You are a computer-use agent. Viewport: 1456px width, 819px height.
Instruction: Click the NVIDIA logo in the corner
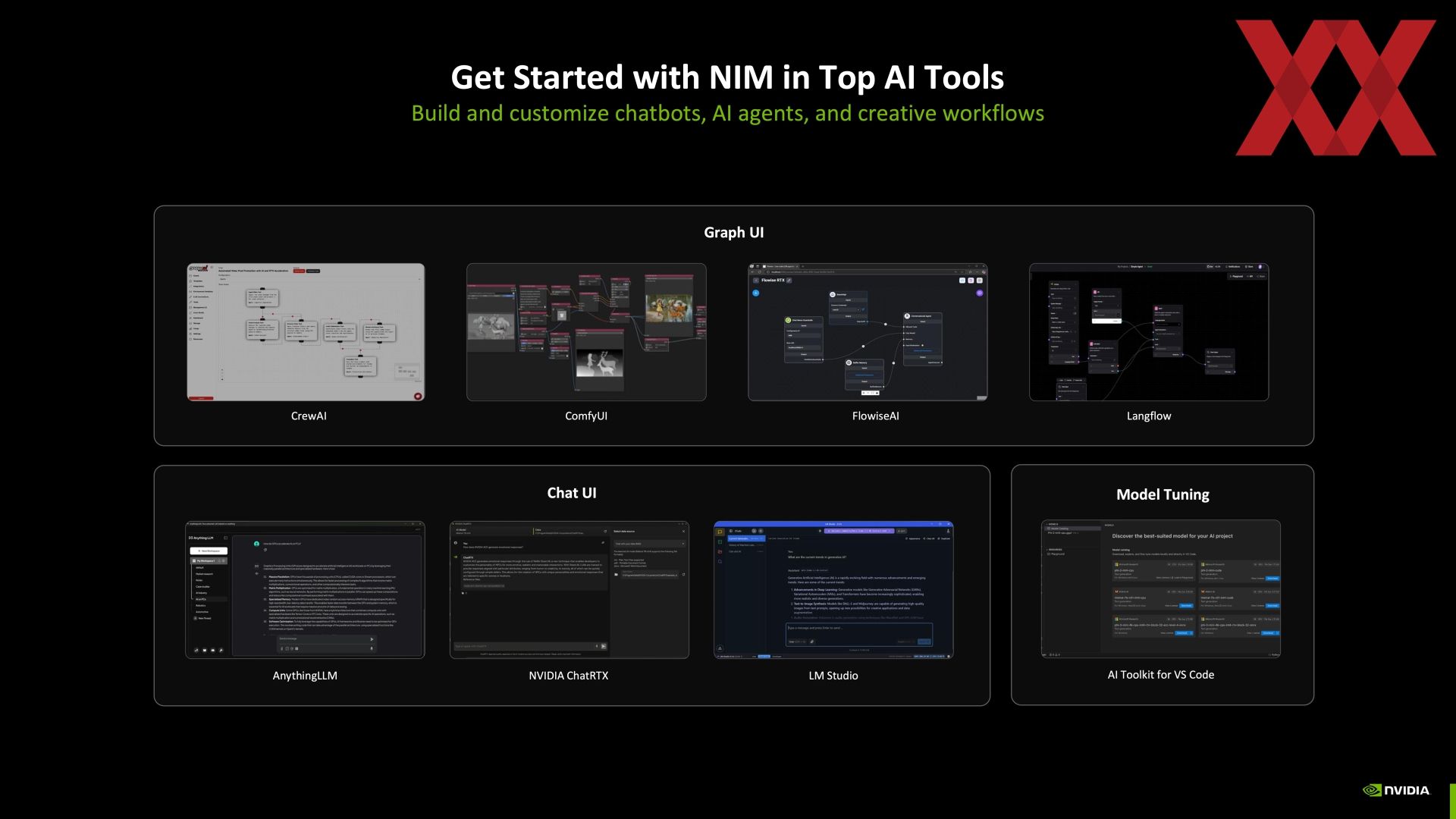click(1396, 790)
